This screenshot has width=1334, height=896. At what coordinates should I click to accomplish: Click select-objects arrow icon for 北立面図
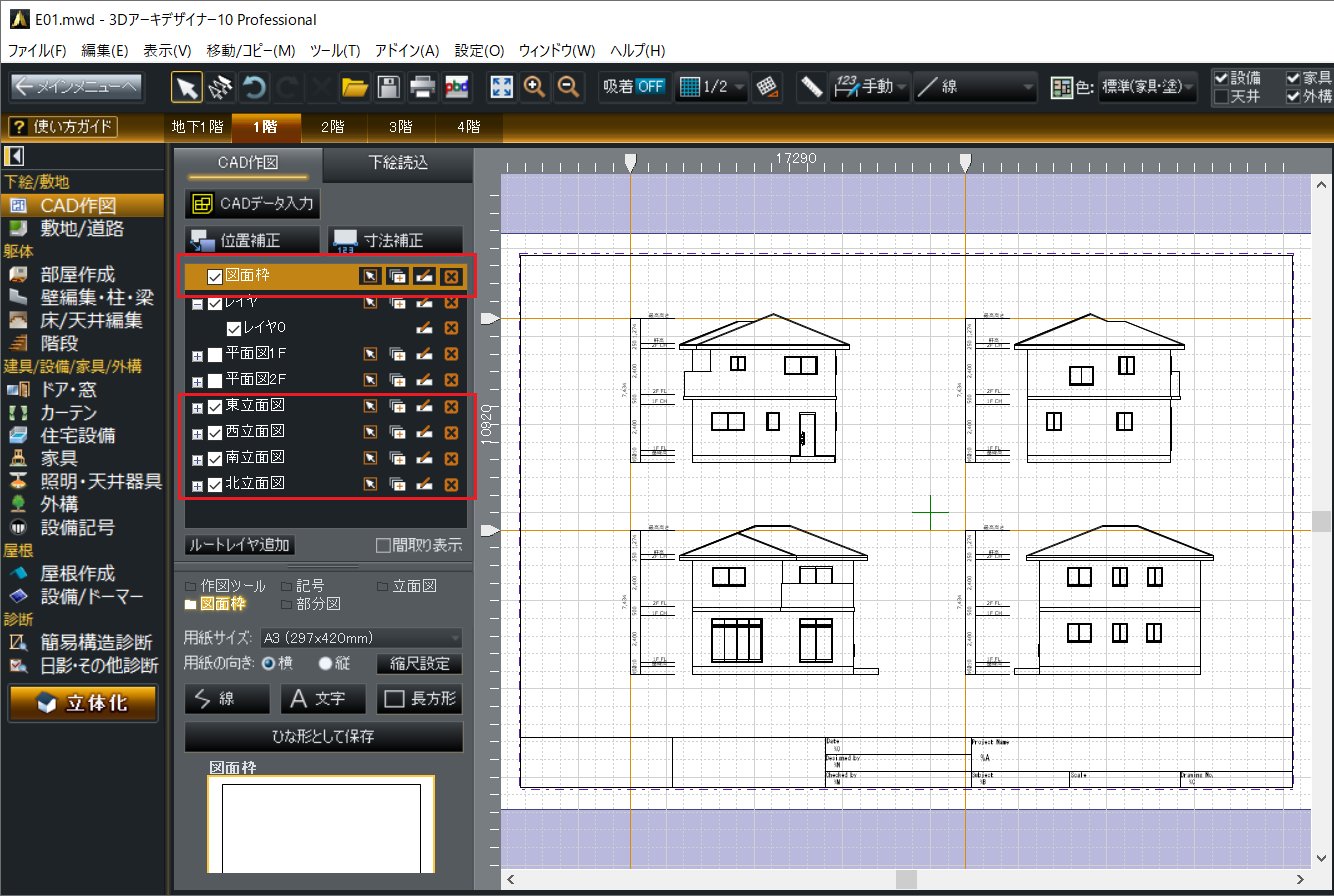click(370, 484)
